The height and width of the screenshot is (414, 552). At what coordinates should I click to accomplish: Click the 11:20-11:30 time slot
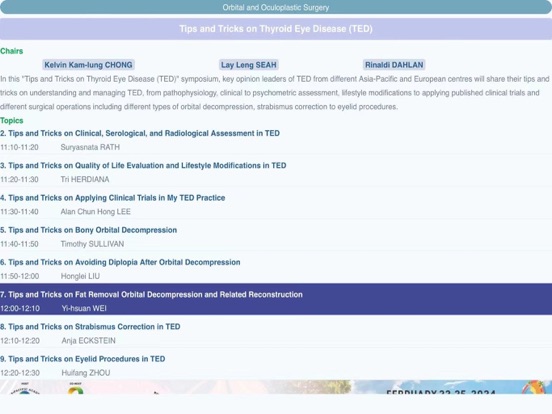(19, 180)
